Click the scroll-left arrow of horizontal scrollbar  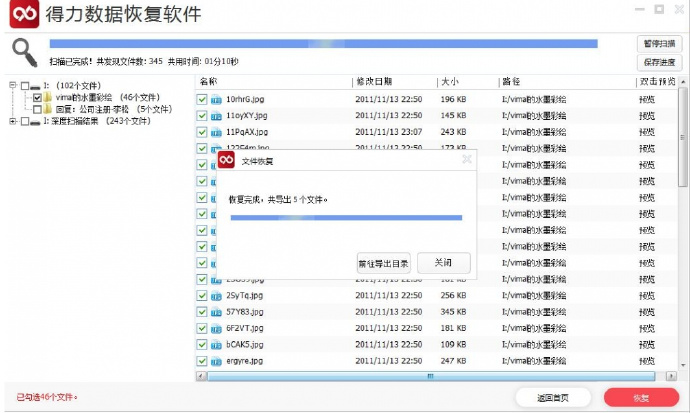(x=201, y=376)
